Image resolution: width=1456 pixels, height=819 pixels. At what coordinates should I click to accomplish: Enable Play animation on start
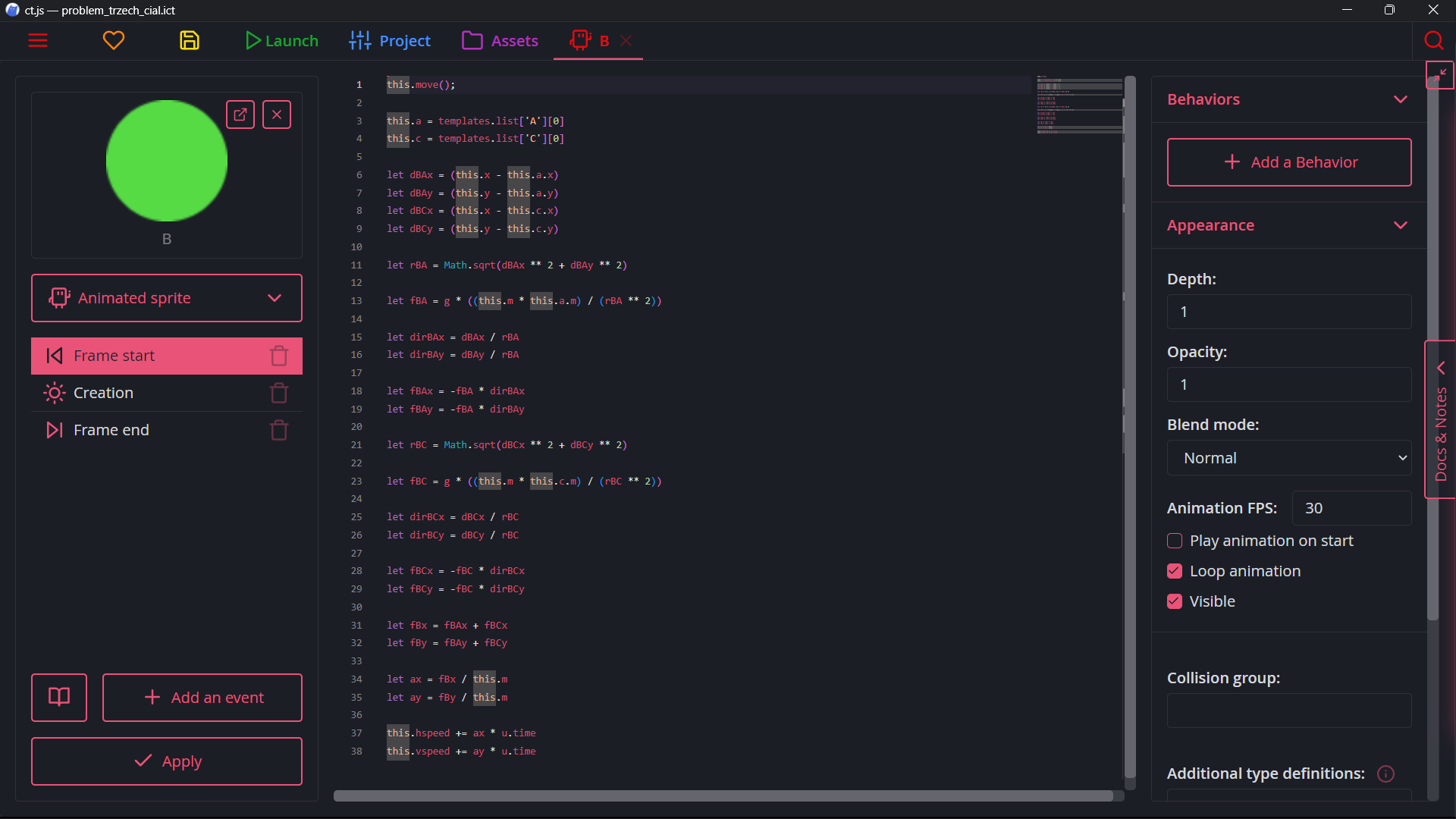[x=1175, y=541]
